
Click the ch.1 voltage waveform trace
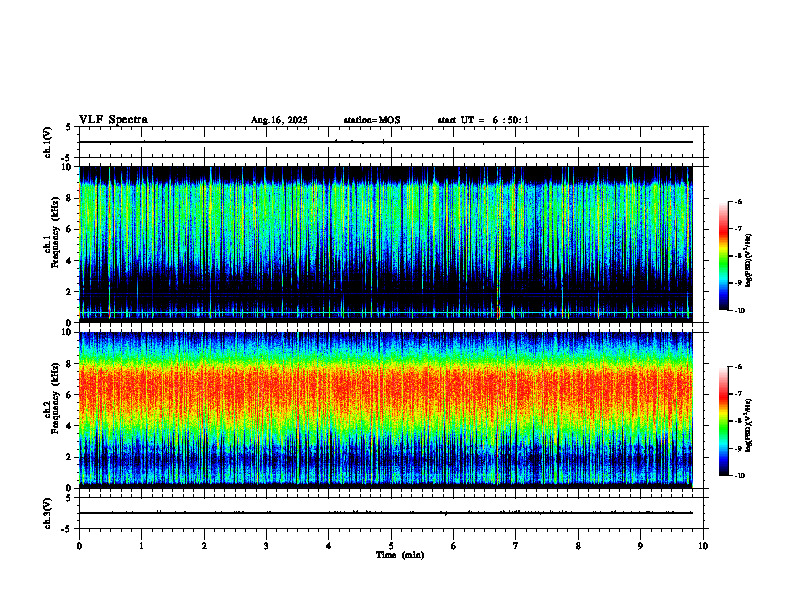[x=386, y=142]
